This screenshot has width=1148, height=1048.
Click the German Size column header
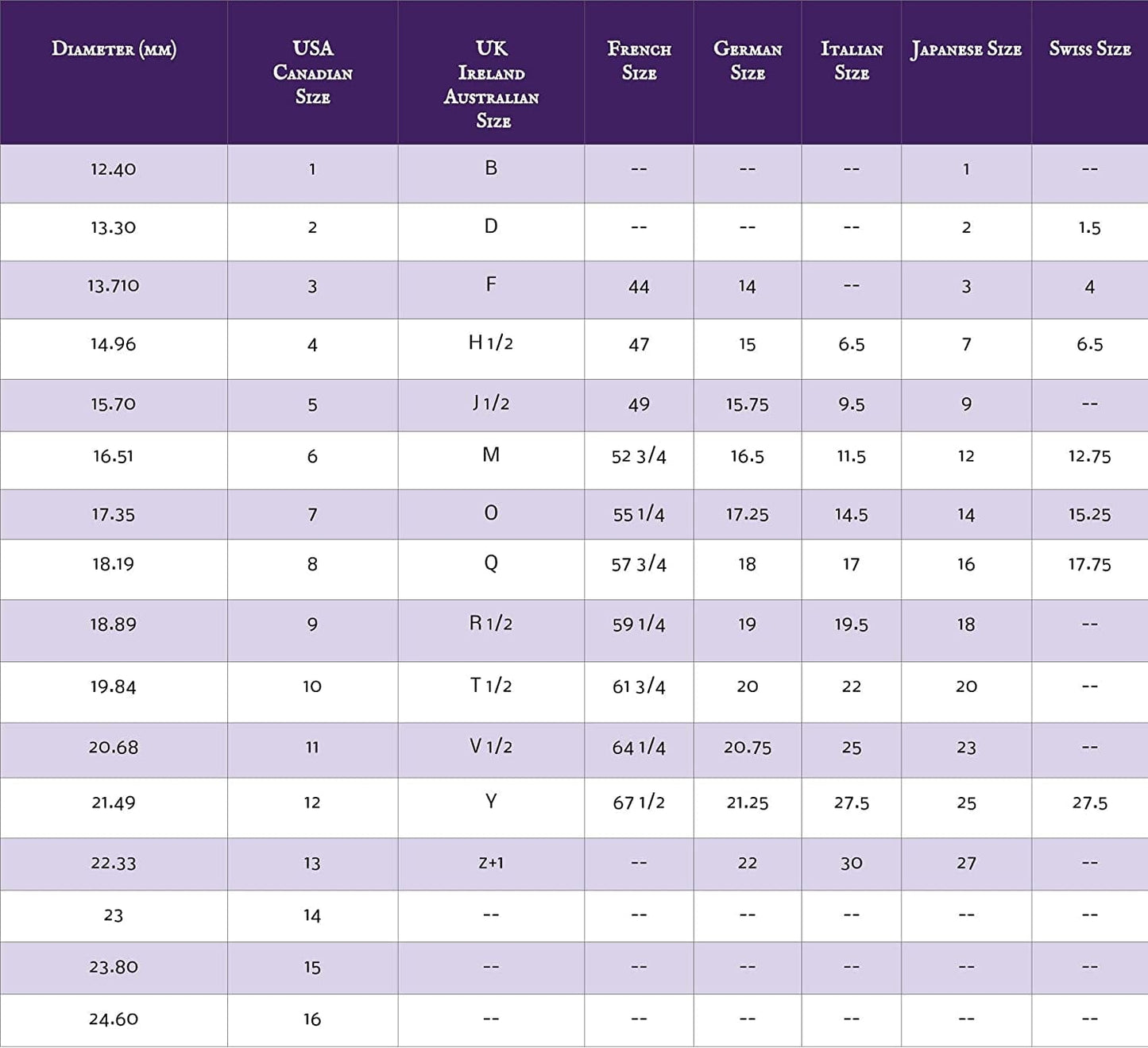(x=747, y=60)
